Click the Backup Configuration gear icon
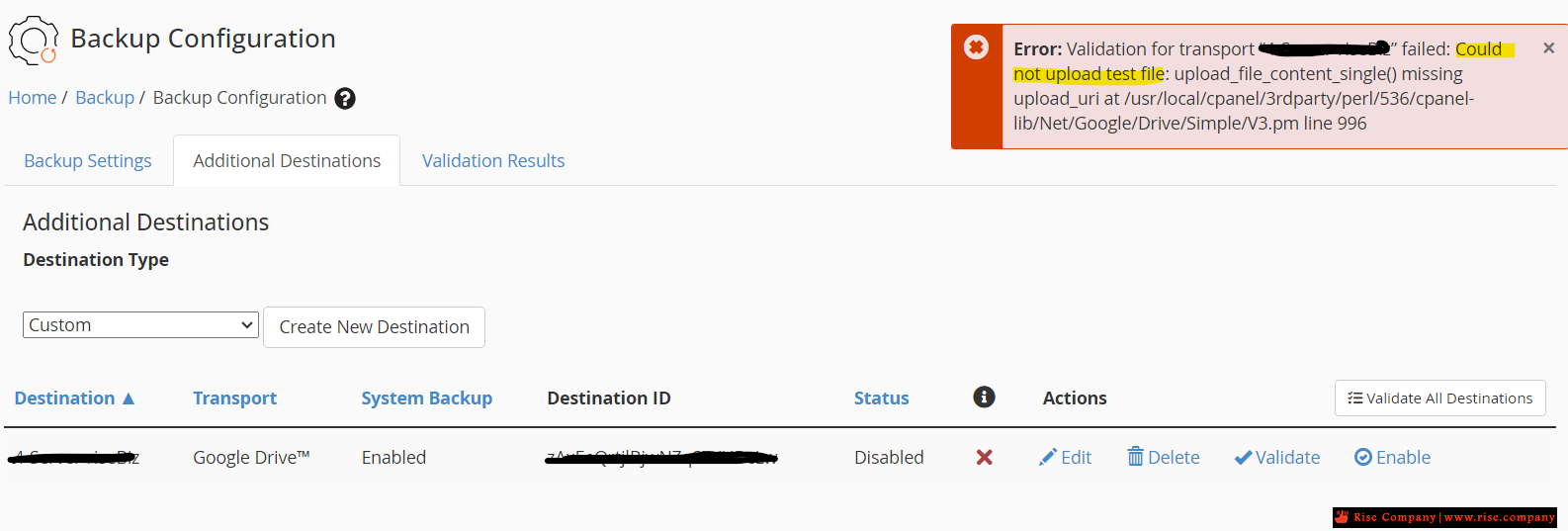This screenshot has height=531, width=1568. click(x=34, y=40)
